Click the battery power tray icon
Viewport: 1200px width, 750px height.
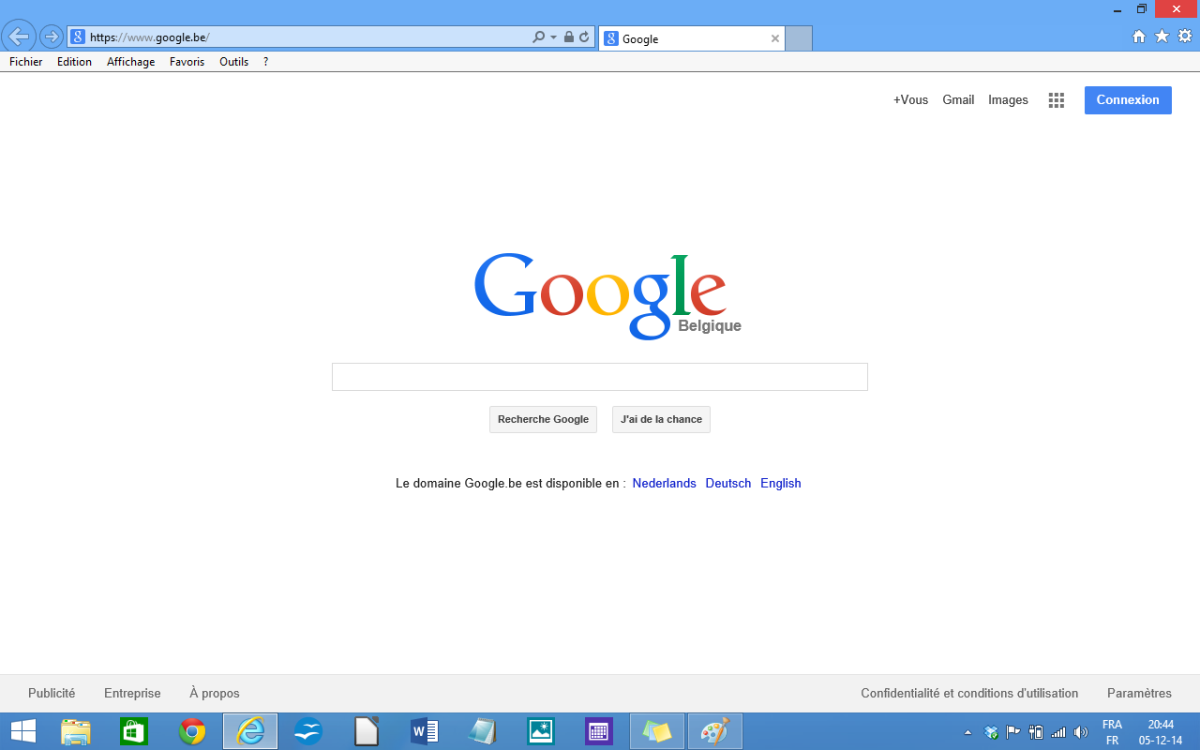(x=1036, y=732)
